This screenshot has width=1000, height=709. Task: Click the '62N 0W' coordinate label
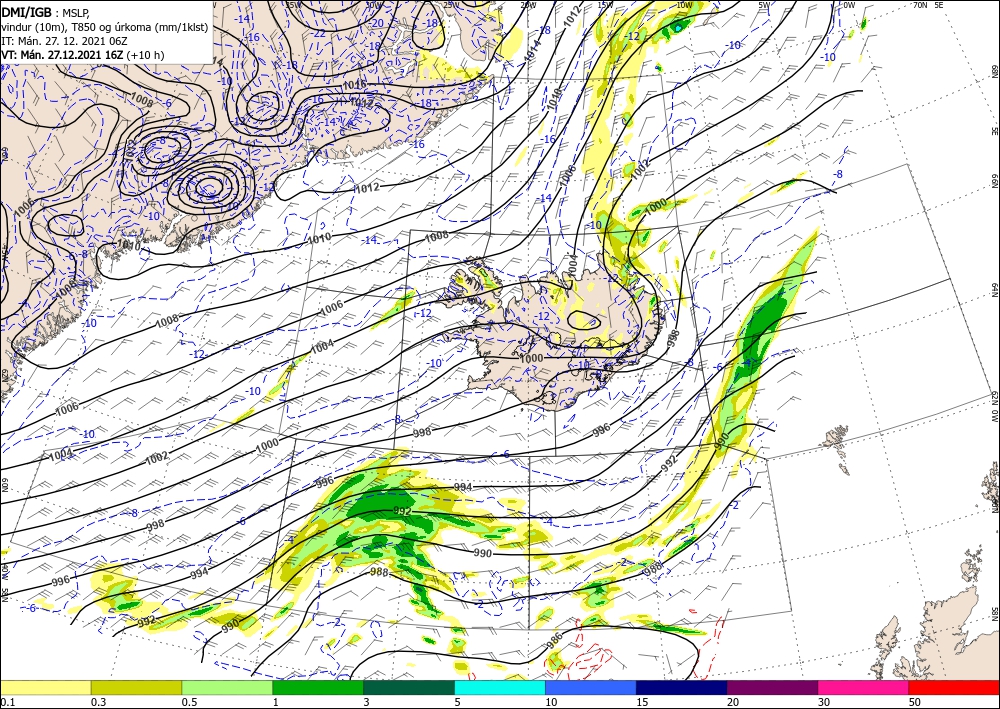[x=995, y=407]
